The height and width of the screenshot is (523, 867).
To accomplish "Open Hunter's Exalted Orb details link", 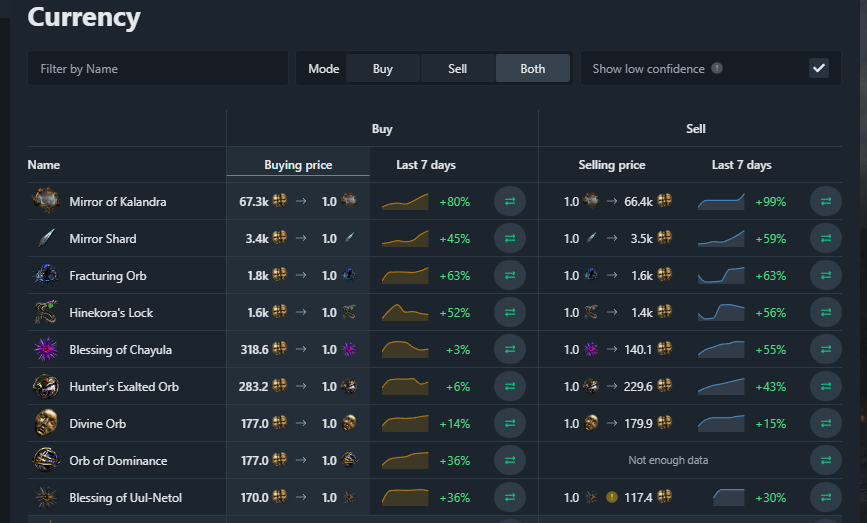I will [x=124, y=386].
